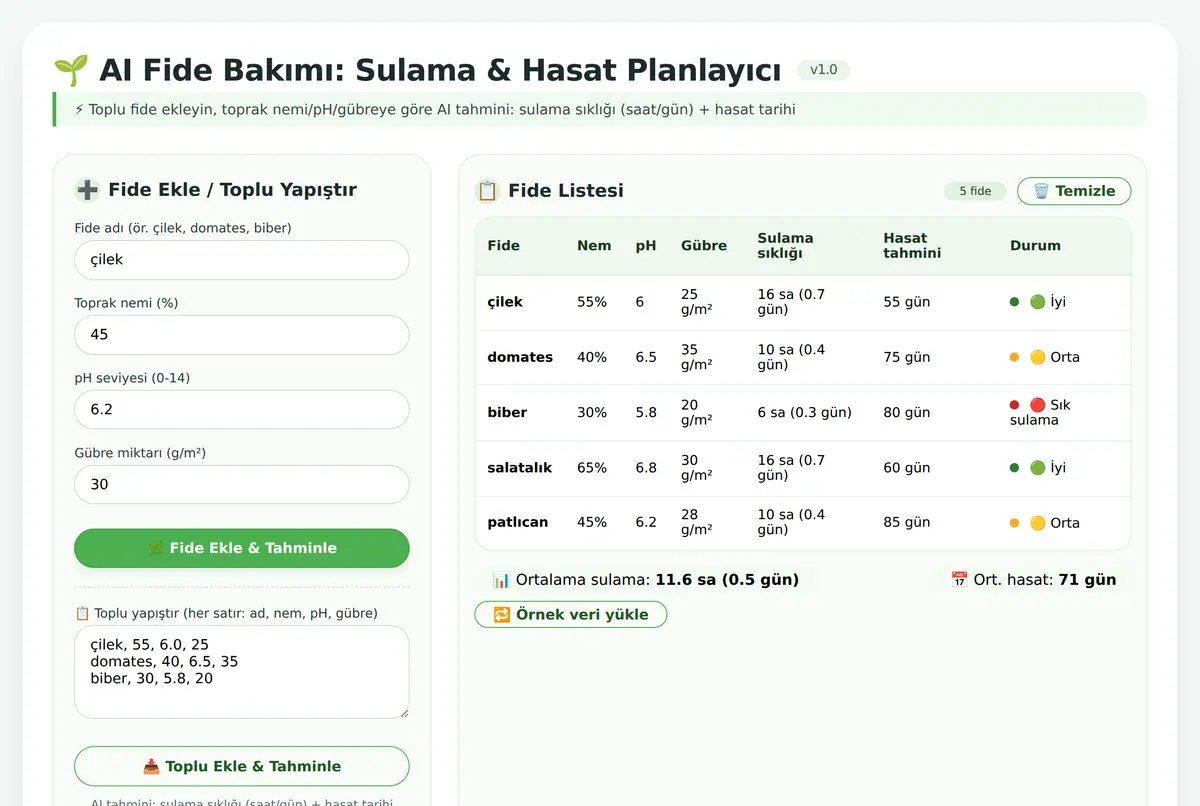Click the 65% moisture cell for salatalık
This screenshot has height=806, width=1200.
pos(592,467)
